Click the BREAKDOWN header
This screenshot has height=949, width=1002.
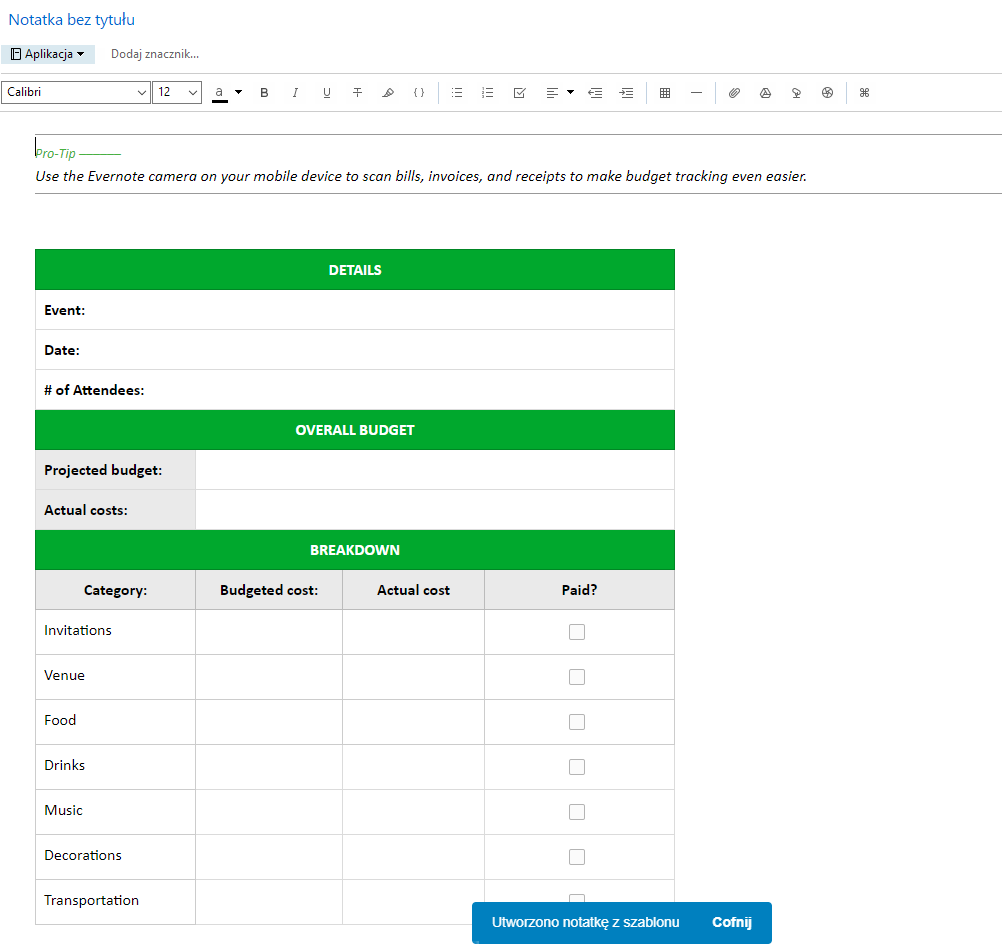pos(355,550)
